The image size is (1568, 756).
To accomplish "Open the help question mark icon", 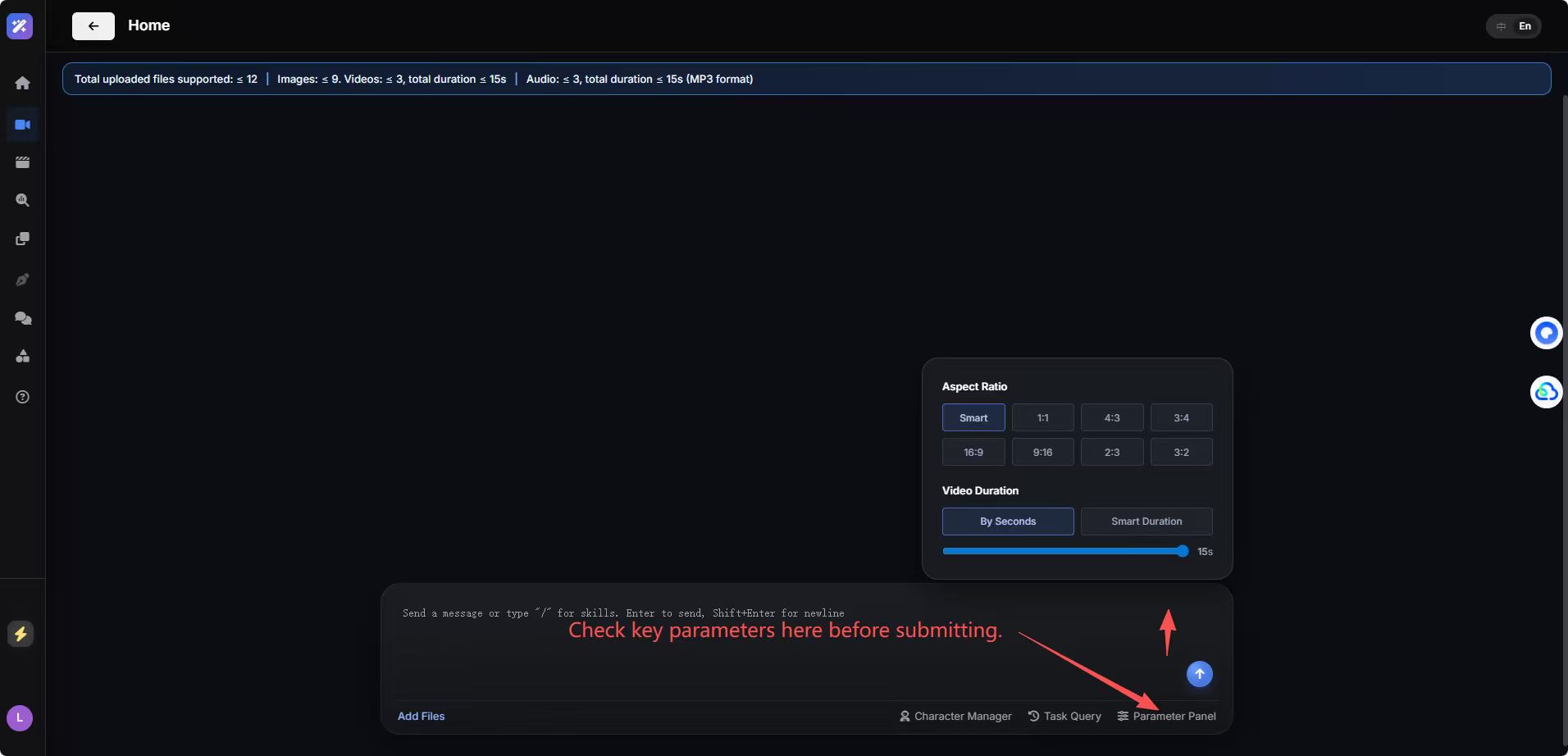I will point(23,397).
